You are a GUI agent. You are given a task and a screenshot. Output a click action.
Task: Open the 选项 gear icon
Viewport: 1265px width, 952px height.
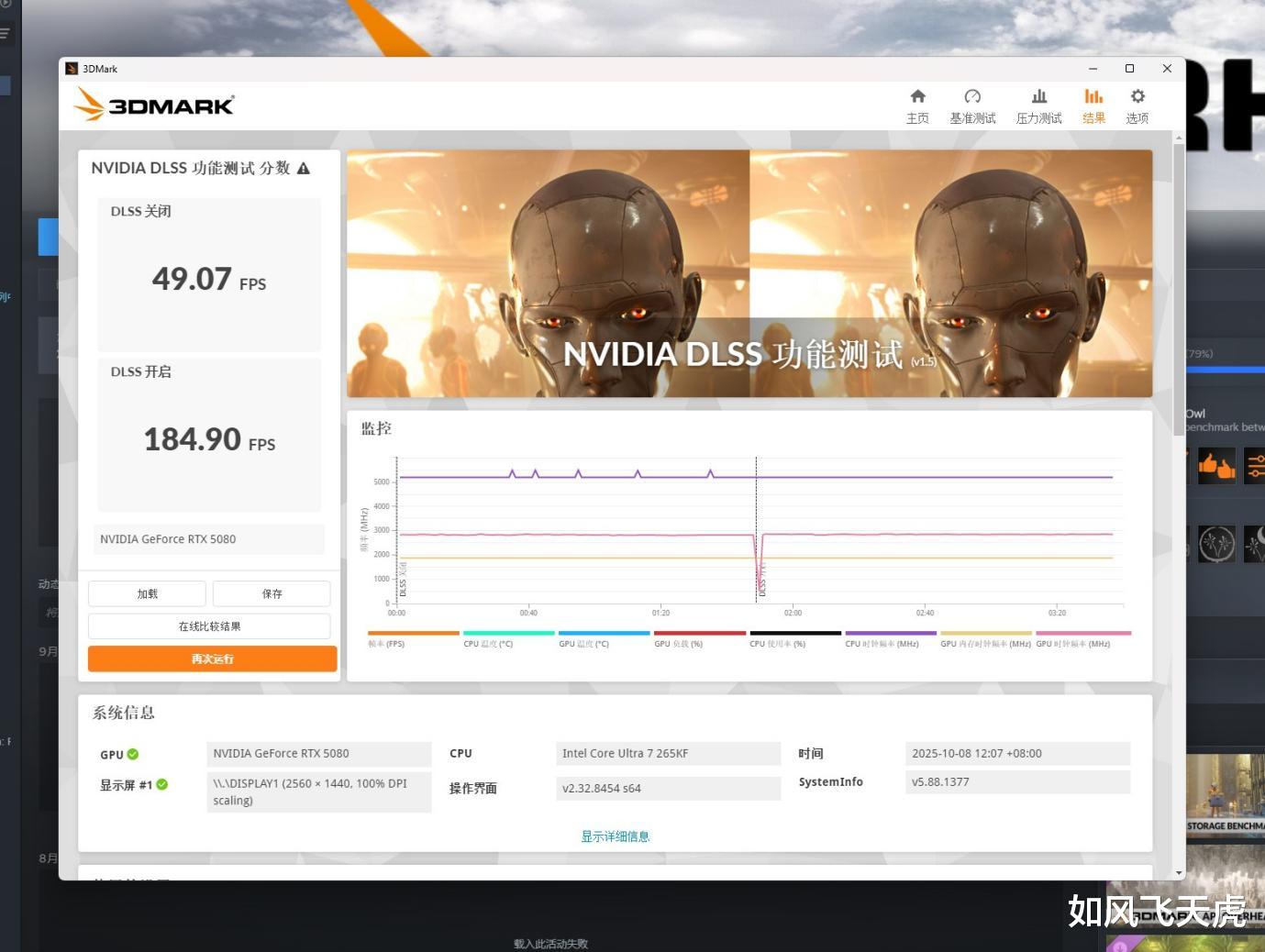pos(1137,97)
